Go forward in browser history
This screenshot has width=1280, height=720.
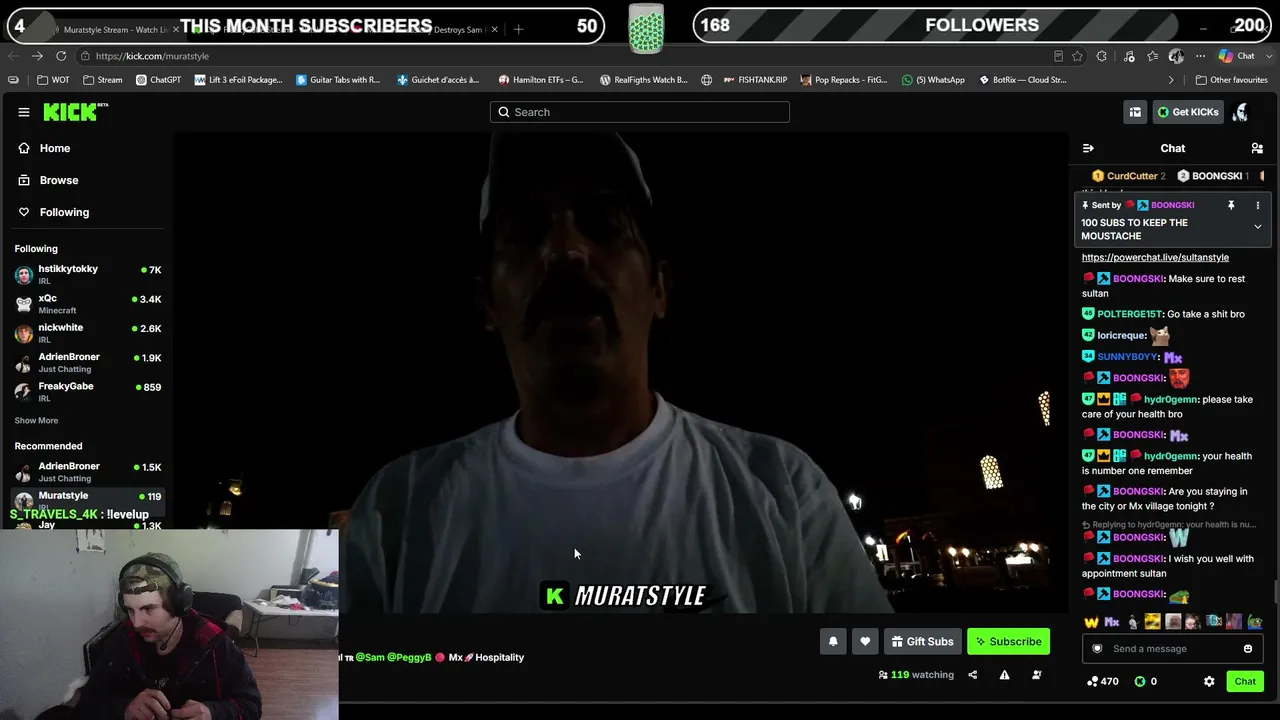[x=37, y=56]
